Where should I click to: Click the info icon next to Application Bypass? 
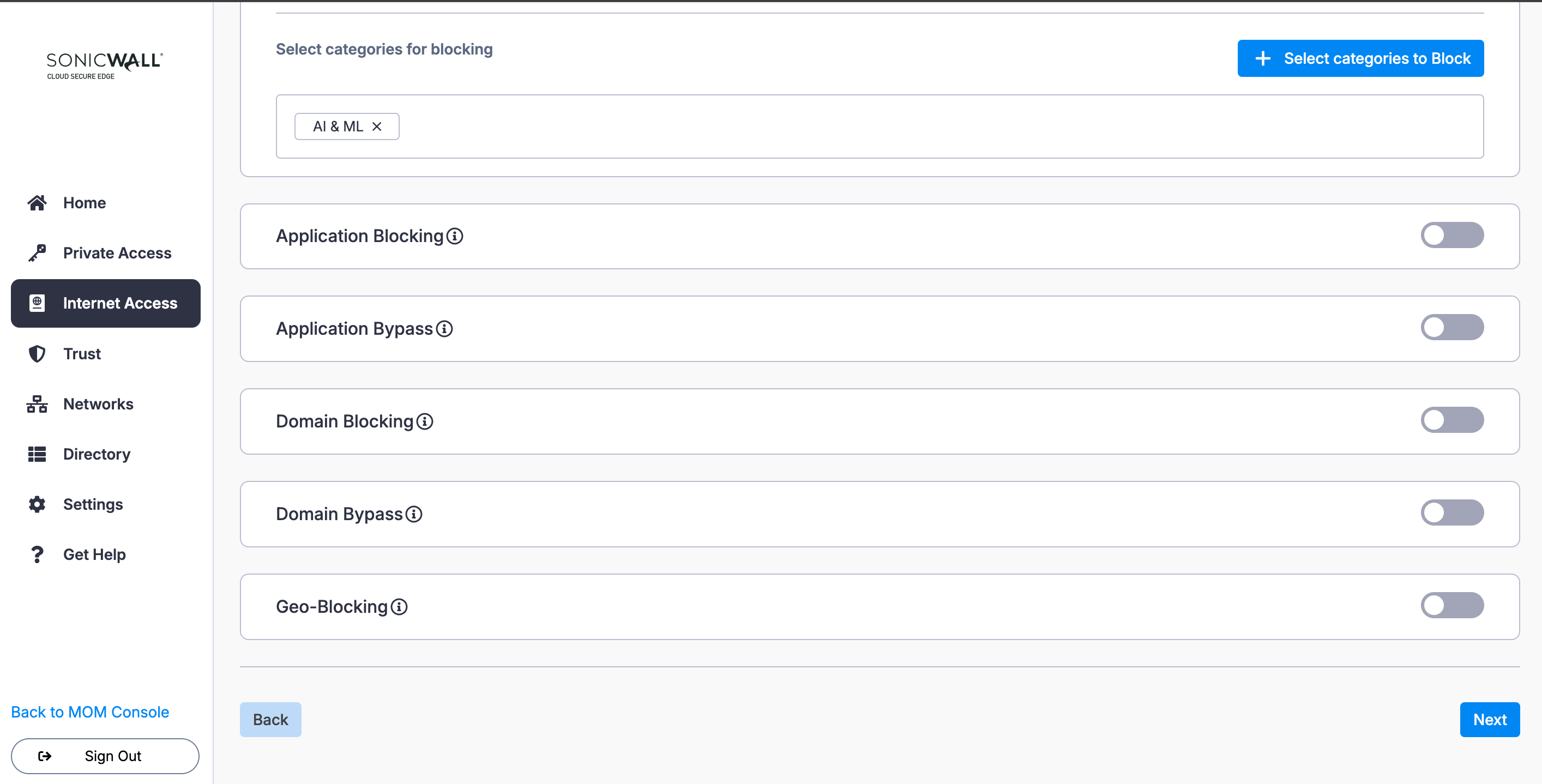[x=444, y=329]
